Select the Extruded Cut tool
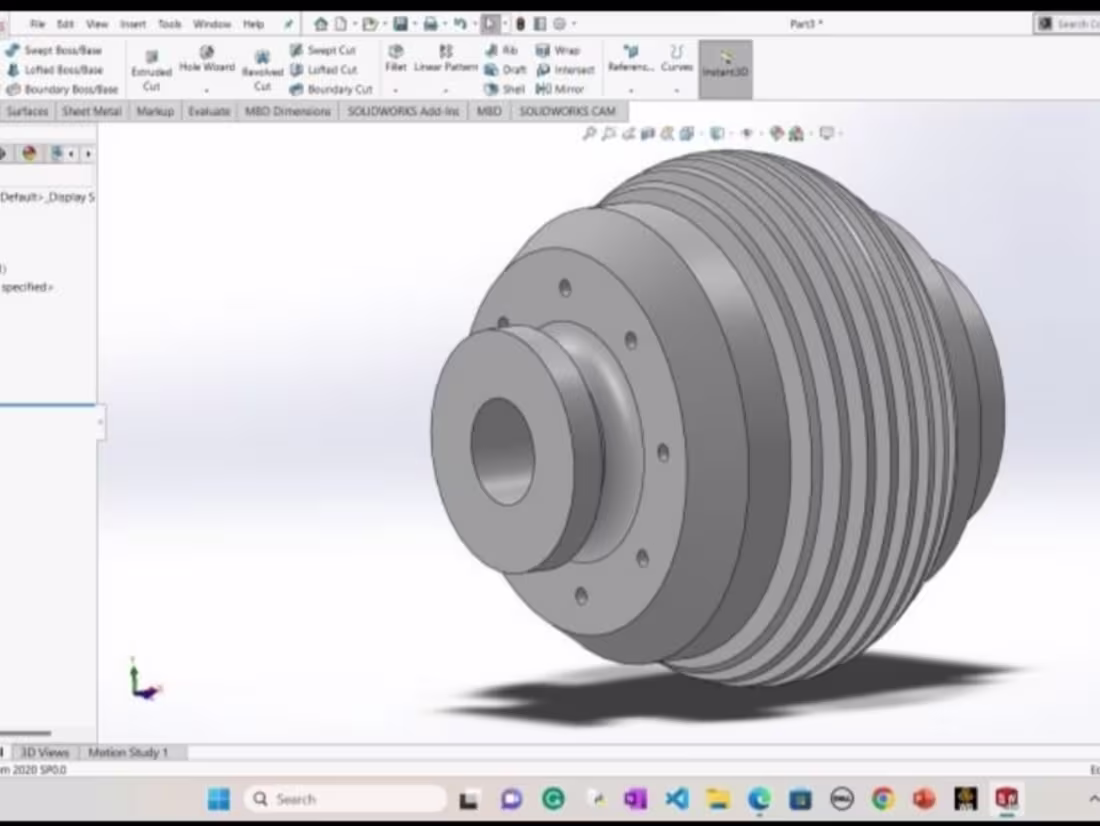The width and height of the screenshot is (1100, 826). coord(152,68)
